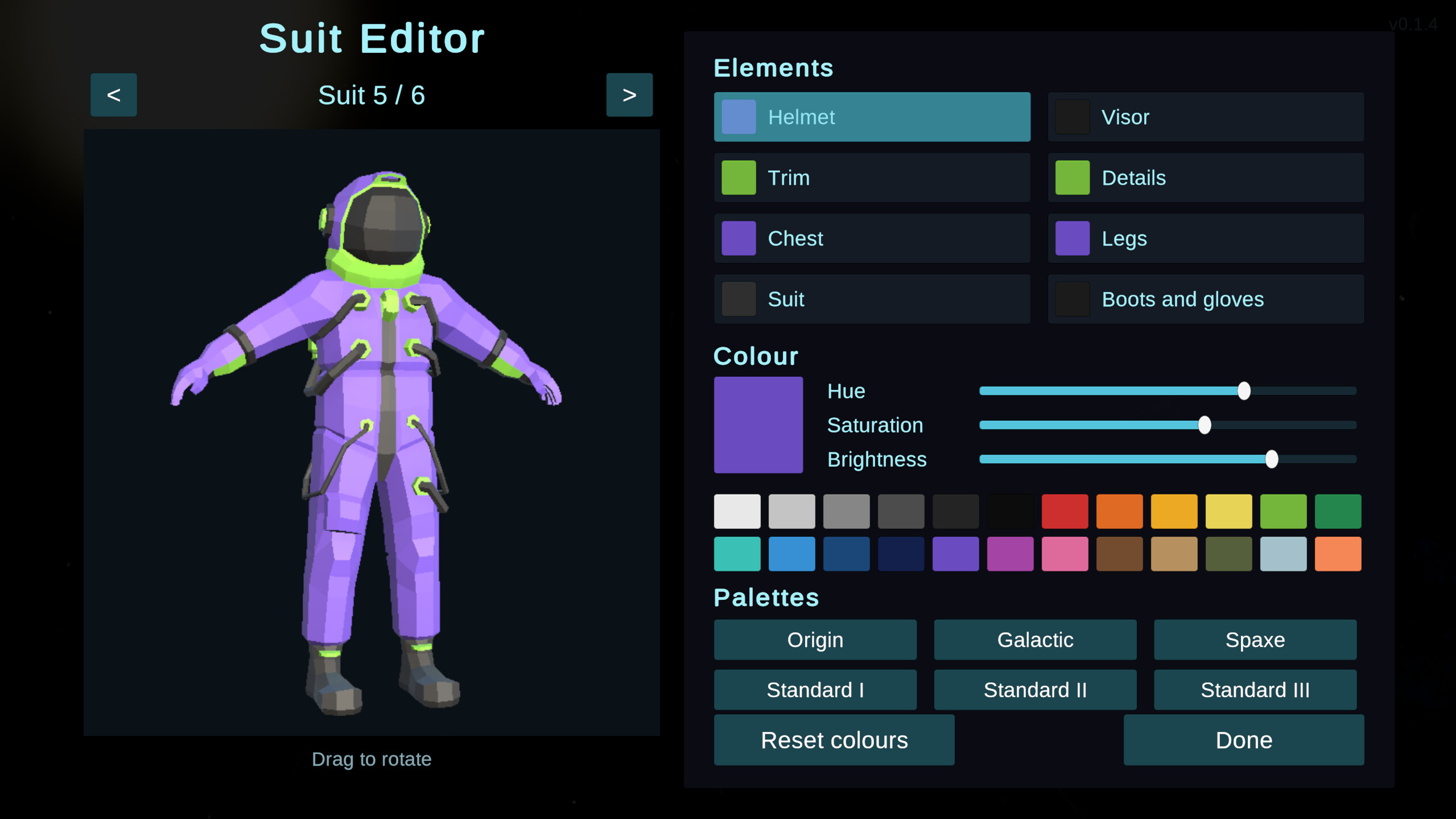Pick the white colour swatch
1456x819 pixels.
coord(737,511)
